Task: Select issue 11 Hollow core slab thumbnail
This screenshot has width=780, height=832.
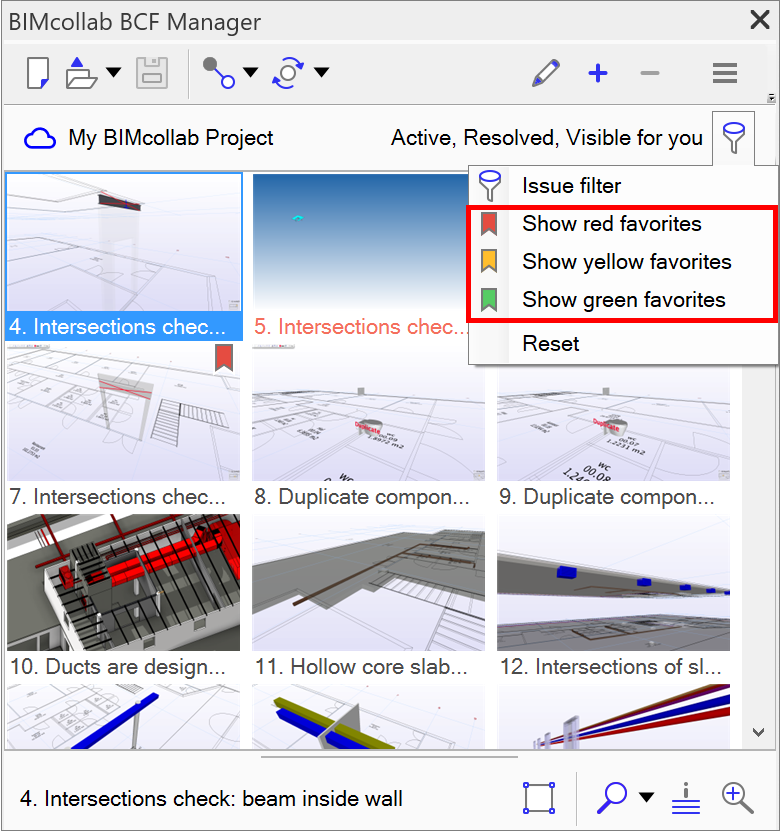Action: [368, 583]
